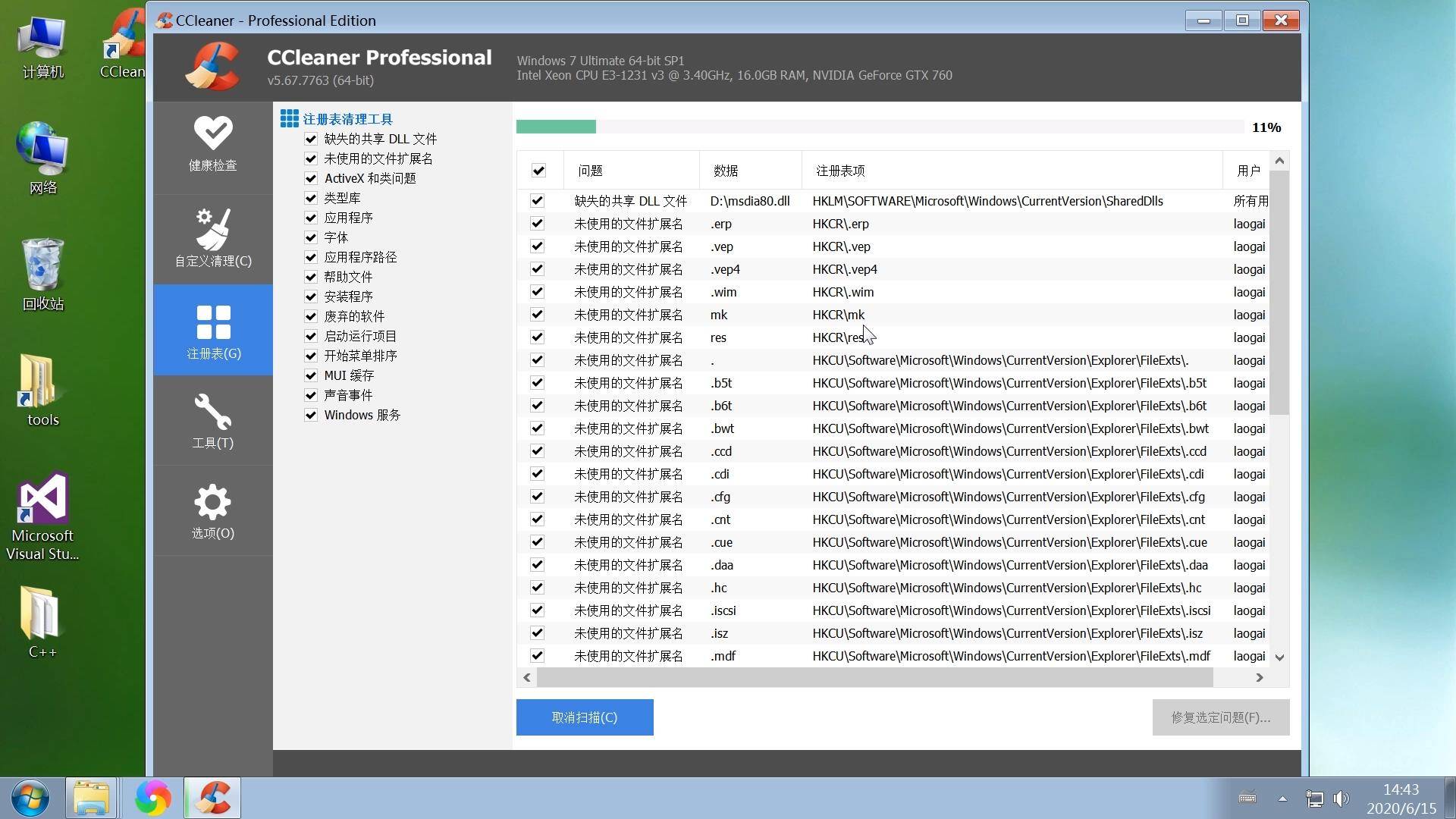Sort by the 用户 column header

[1246, 171]
